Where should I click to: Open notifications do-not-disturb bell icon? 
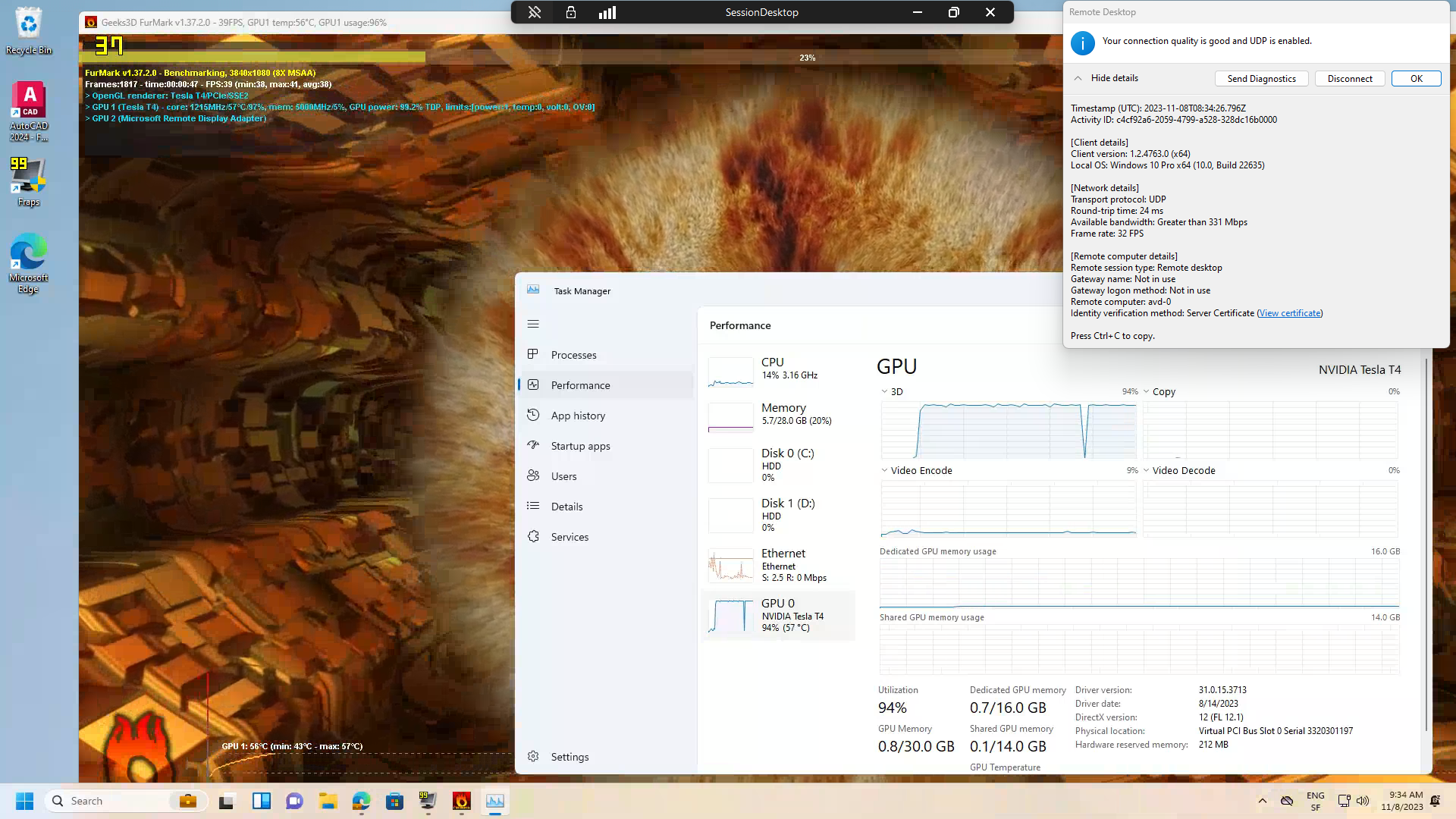[x=1435, y=801]
